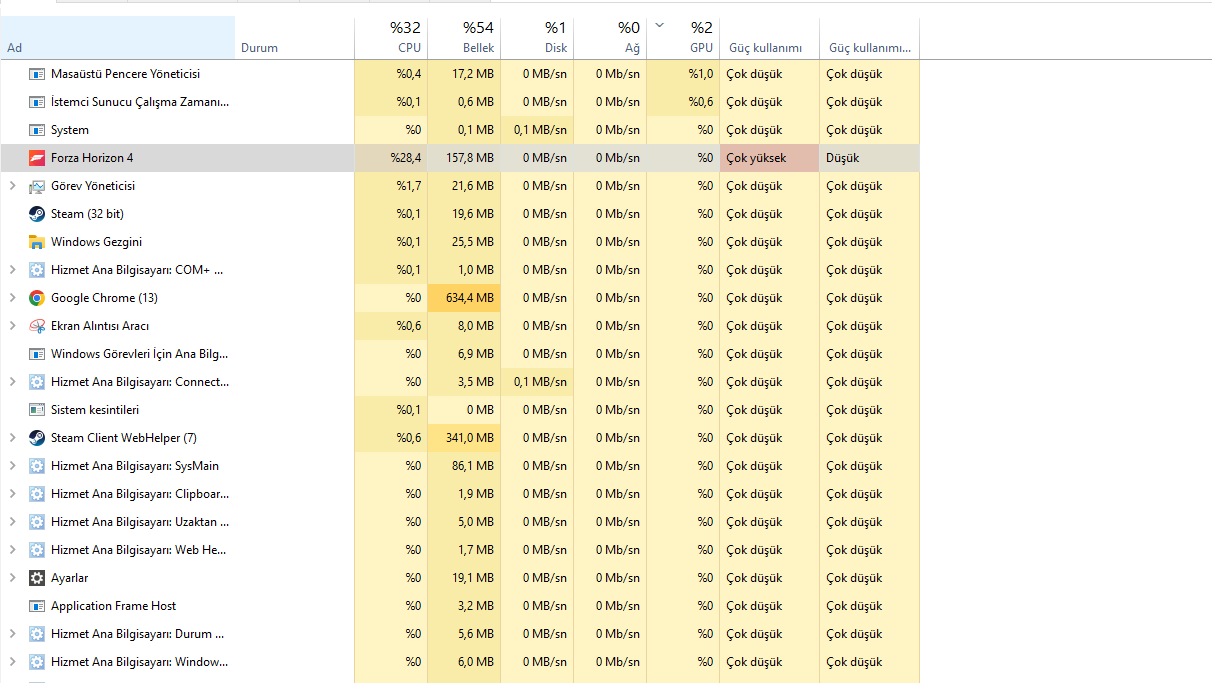Click the Windows Gezgini folder icon
1212x683 pixels.
click(37, 242)
